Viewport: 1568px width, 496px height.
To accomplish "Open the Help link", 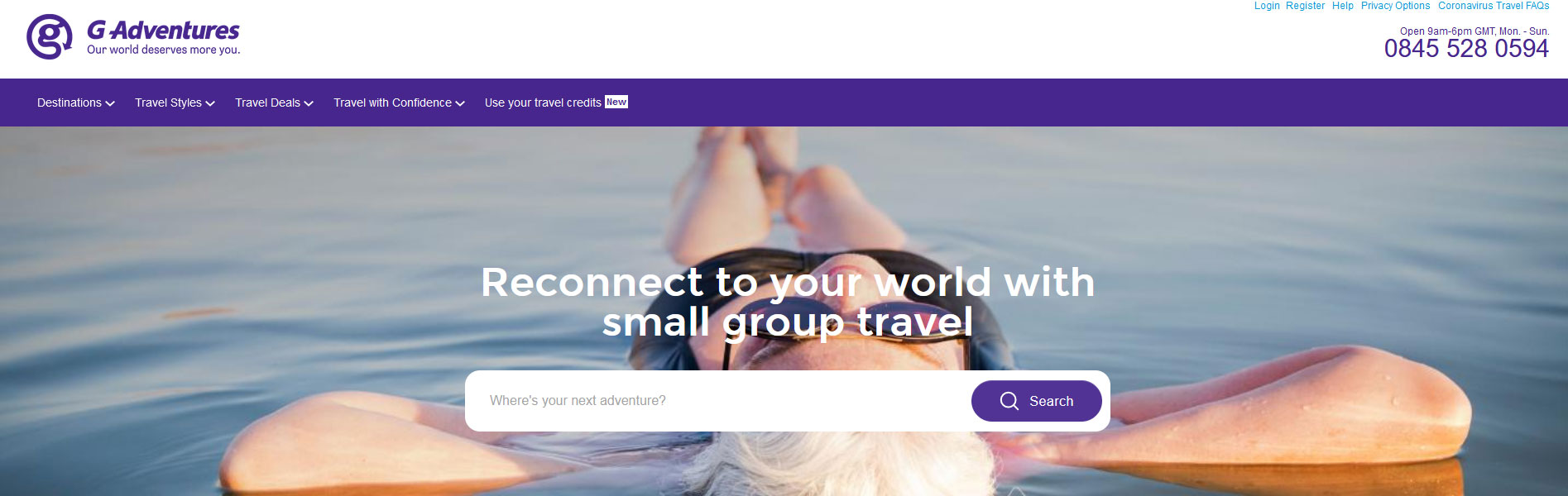I will [1343, 6].
